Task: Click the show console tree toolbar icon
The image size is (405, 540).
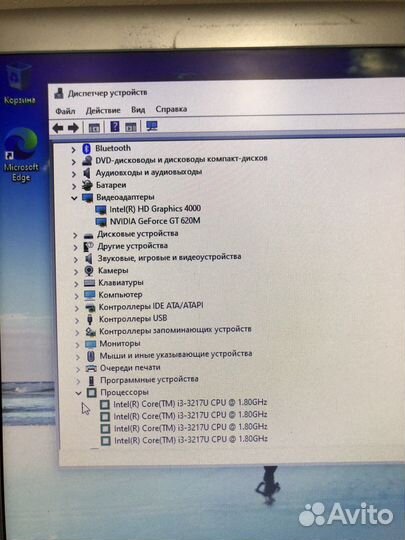Action: 94,127
